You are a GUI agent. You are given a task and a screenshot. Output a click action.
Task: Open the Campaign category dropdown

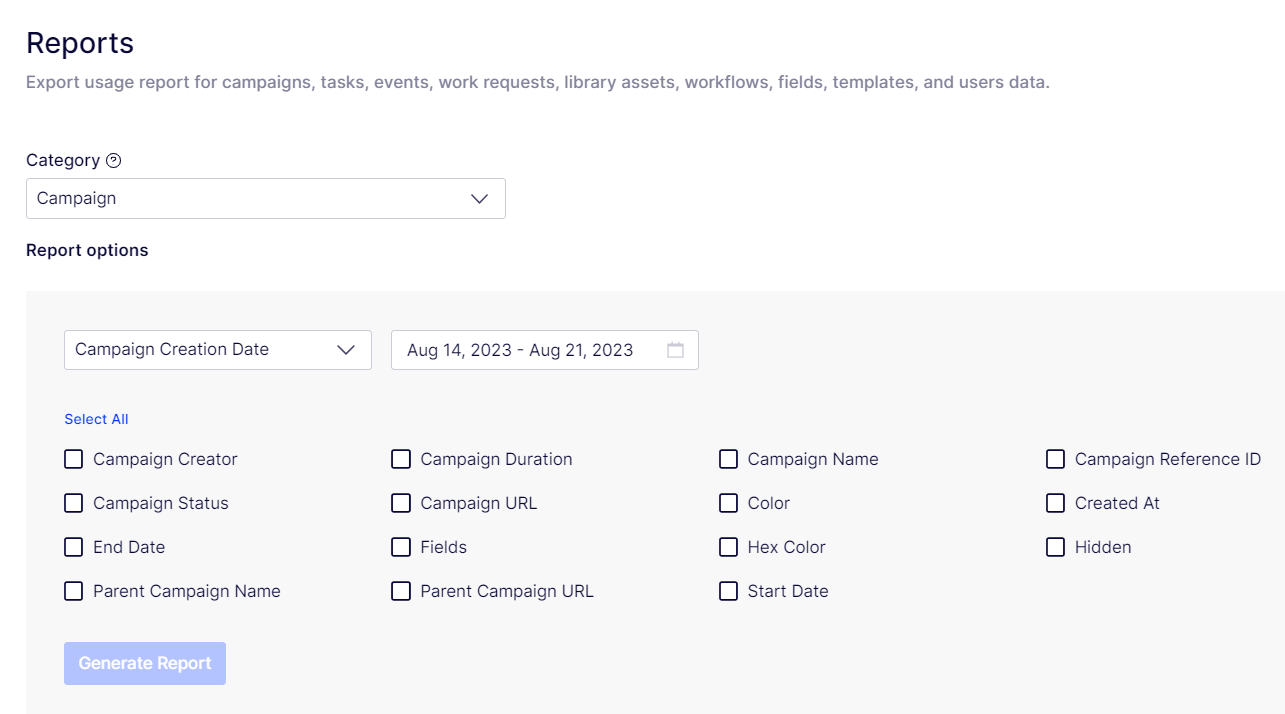(265, 198)
